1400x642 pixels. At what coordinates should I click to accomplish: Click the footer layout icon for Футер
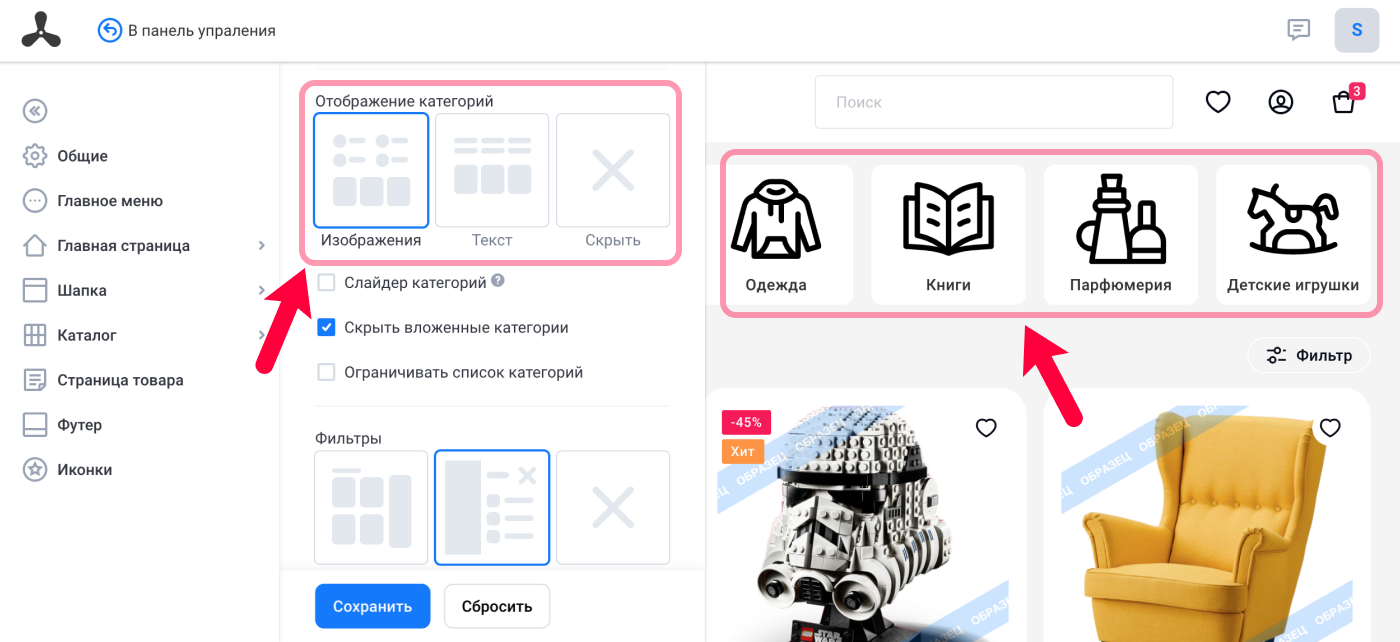tap(35, 425)
